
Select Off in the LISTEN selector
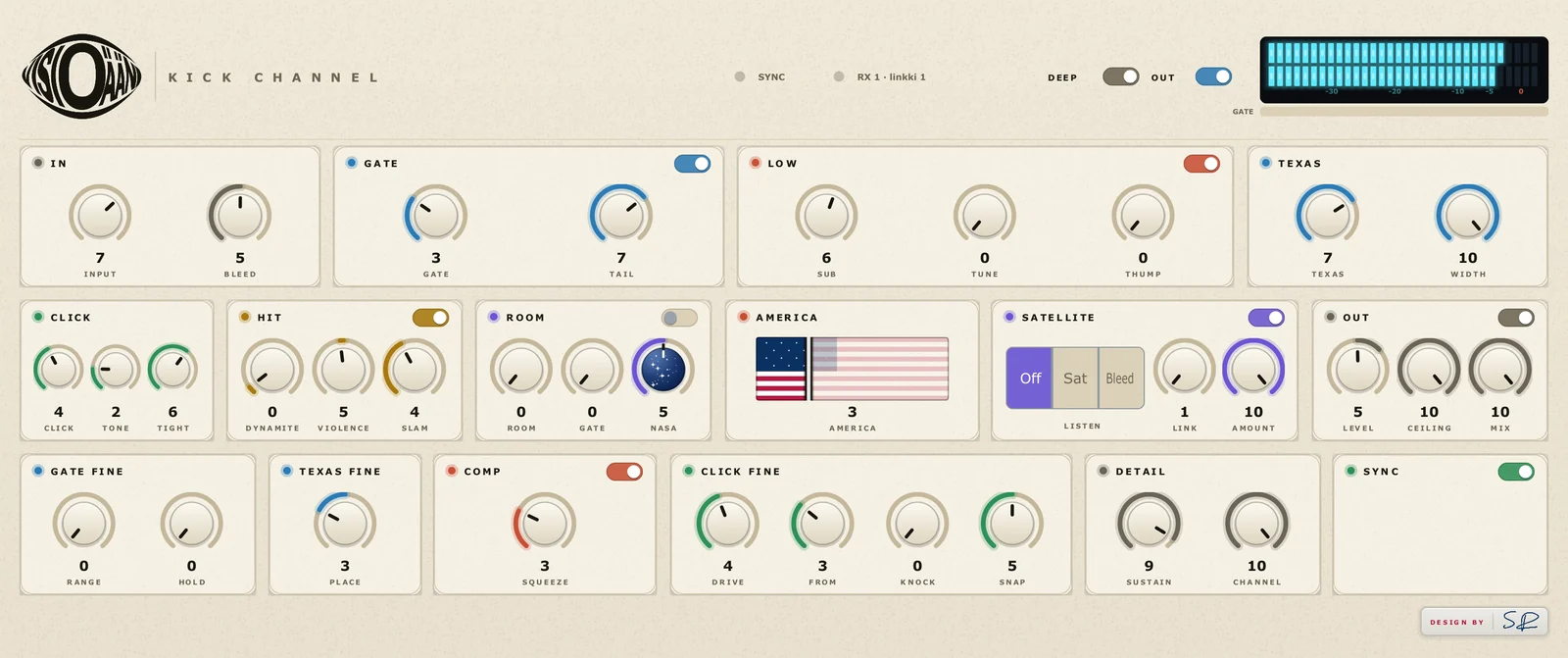coord(1030,378)
